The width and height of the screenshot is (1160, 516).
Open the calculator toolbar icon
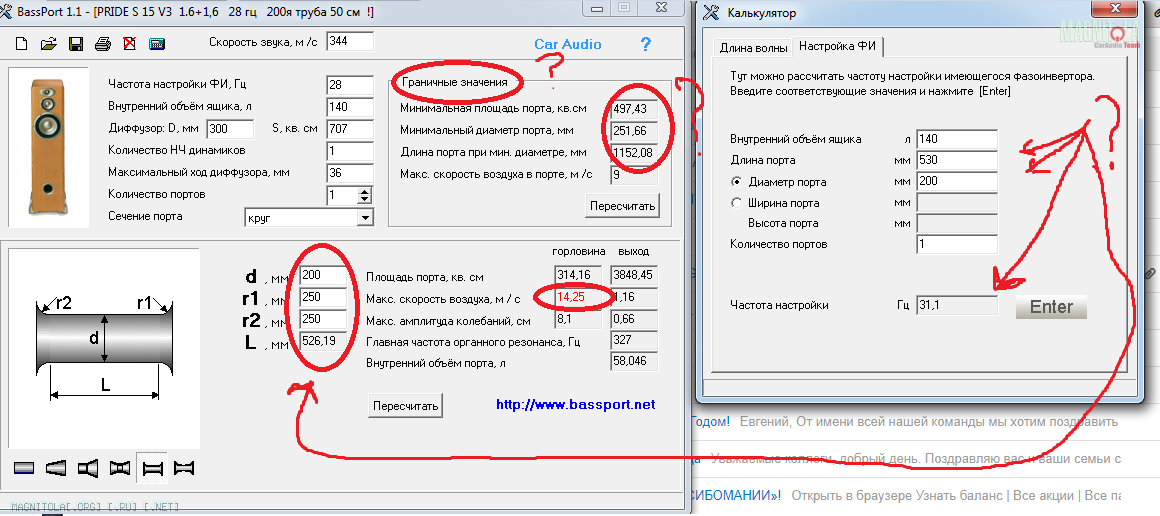pyautogui.click(x=157, y=44)
